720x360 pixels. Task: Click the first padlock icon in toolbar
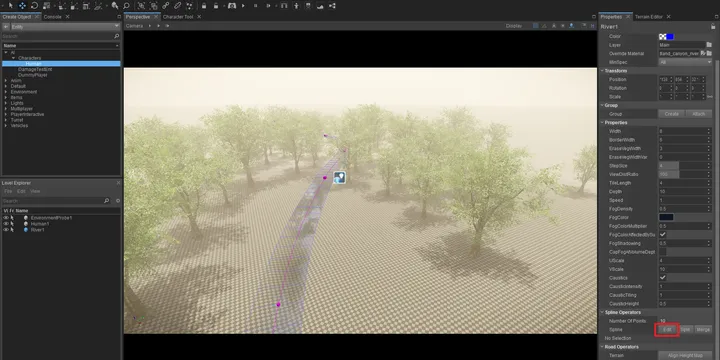(x=204, y=6)
